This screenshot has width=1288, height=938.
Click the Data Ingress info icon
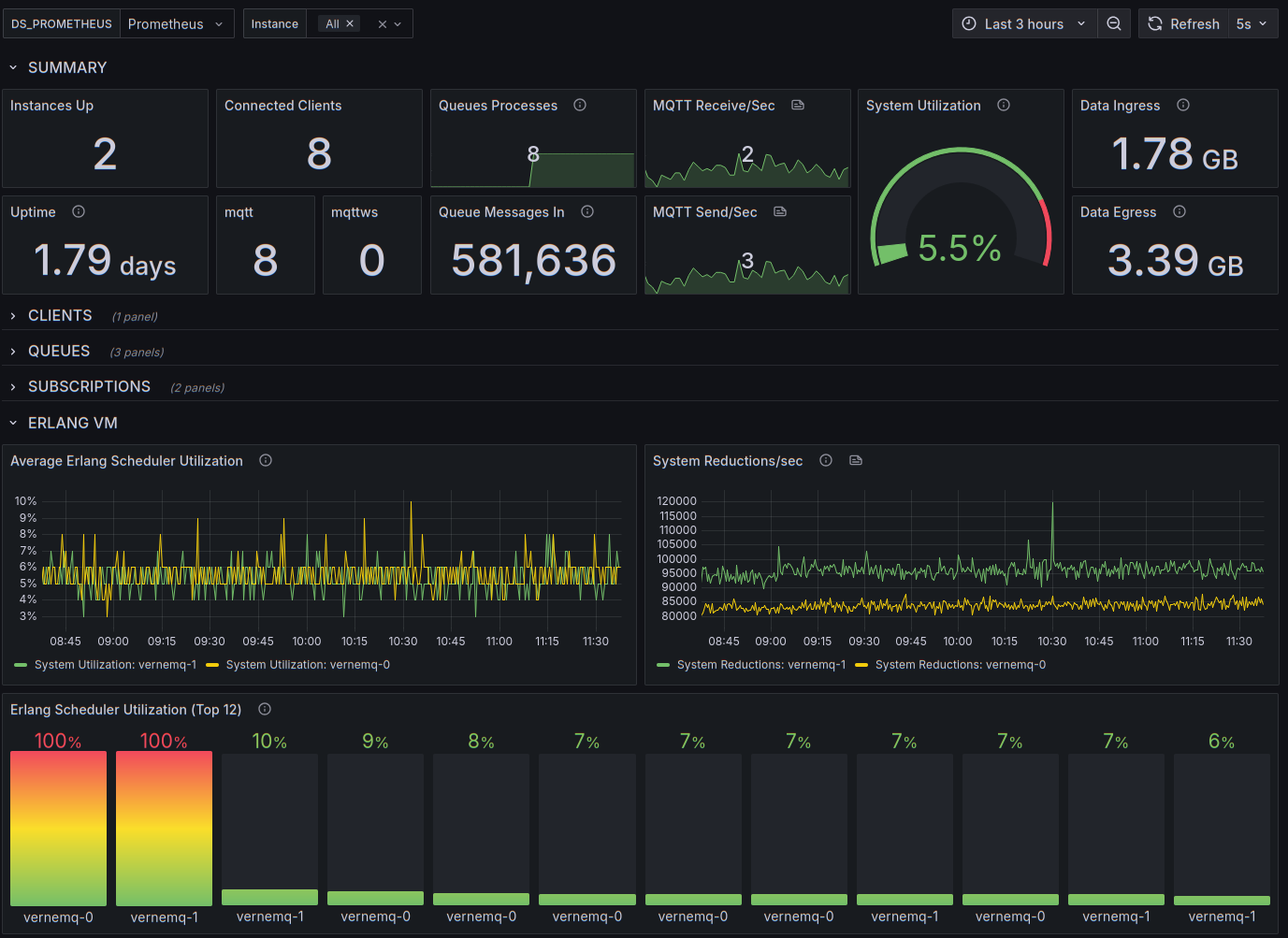pos(1183,105)
